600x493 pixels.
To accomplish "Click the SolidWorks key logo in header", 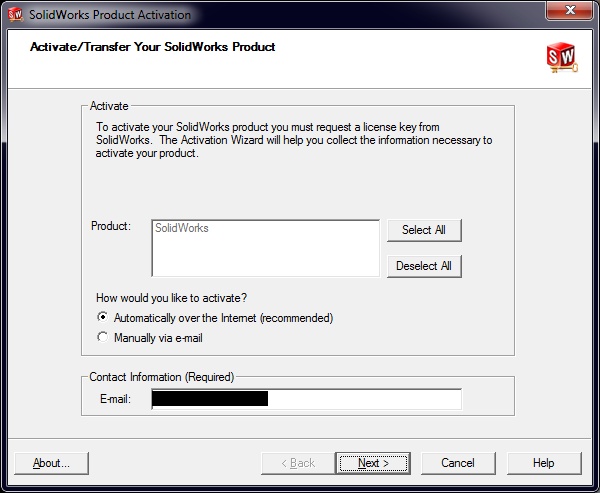I will [562, 57].
